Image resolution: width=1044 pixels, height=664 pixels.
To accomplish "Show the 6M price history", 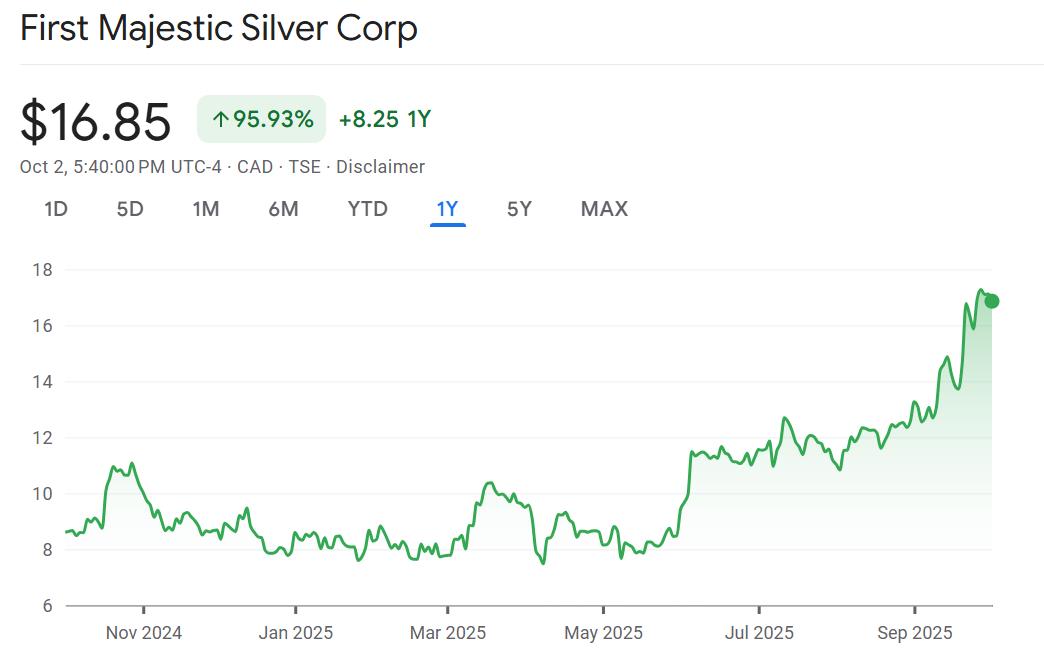I will (x=283, y=209).
